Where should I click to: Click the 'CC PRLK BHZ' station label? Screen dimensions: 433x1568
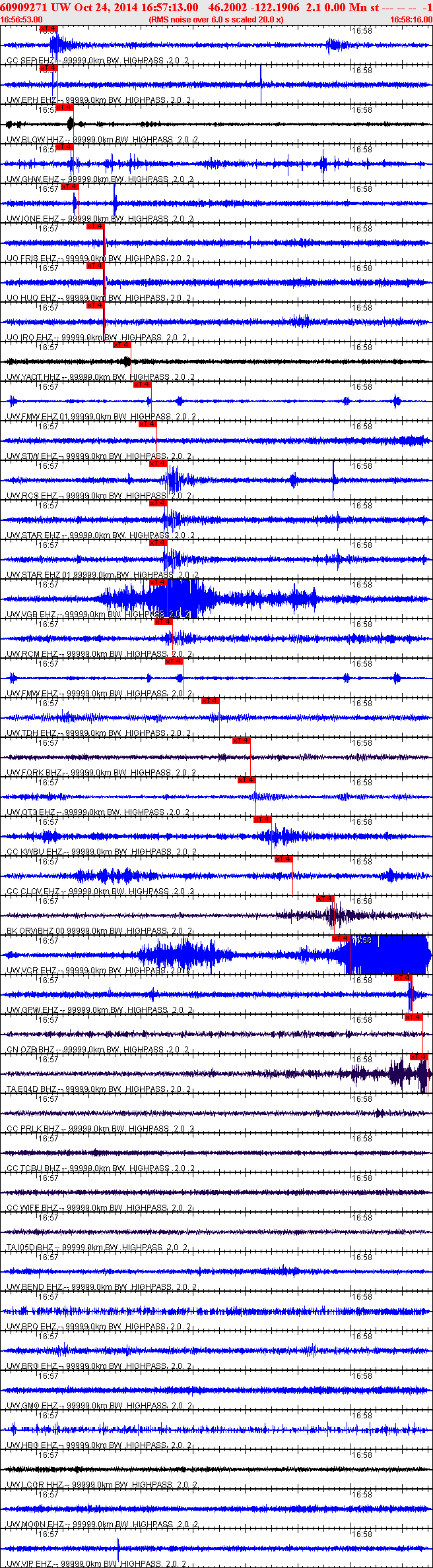click(x=34, y=1129)
